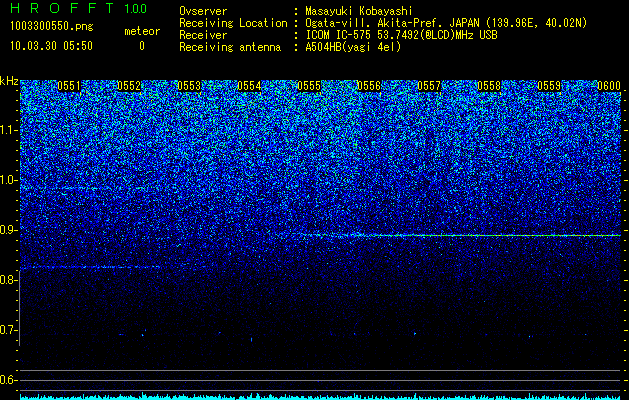Click the Receiving antenna label
629x400 pixels.
click(230, 47)
